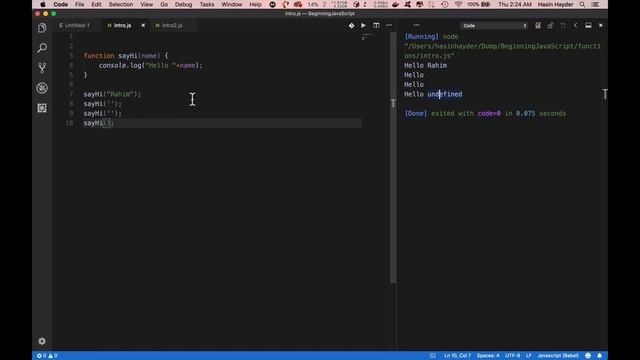Open the Search view in activity bar
Viewport: 640px width, 360px height.
[x=42, y=48]
